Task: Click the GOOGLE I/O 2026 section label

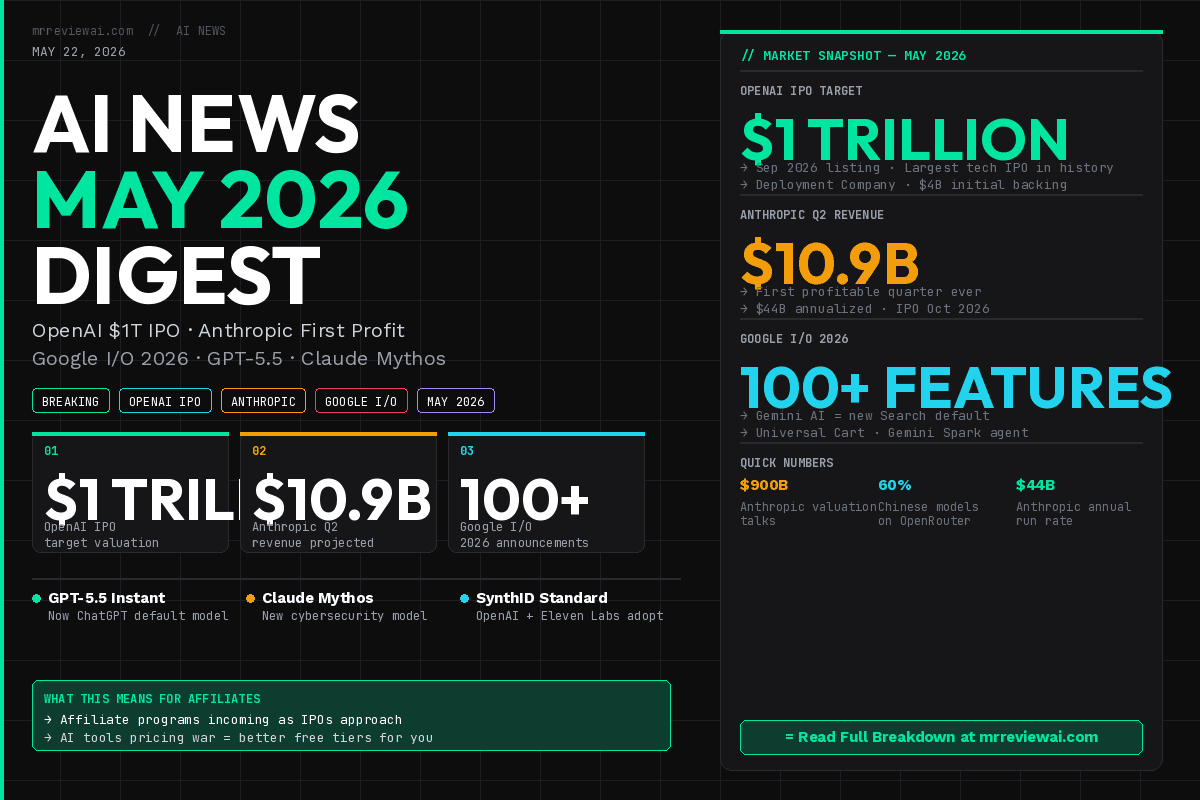Action: (x=794, y=339)
